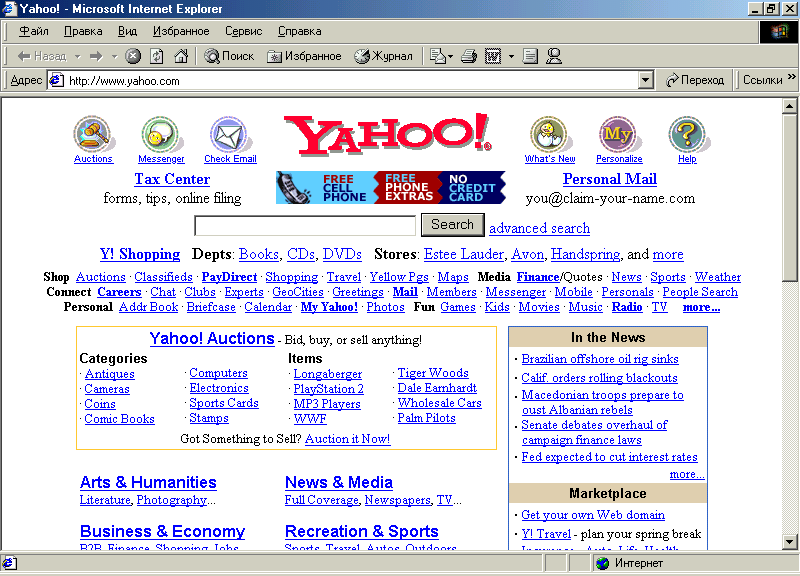Click the page icon in the address bar
This screenshot has height=576, width=800.
click(x=56, y=80)
